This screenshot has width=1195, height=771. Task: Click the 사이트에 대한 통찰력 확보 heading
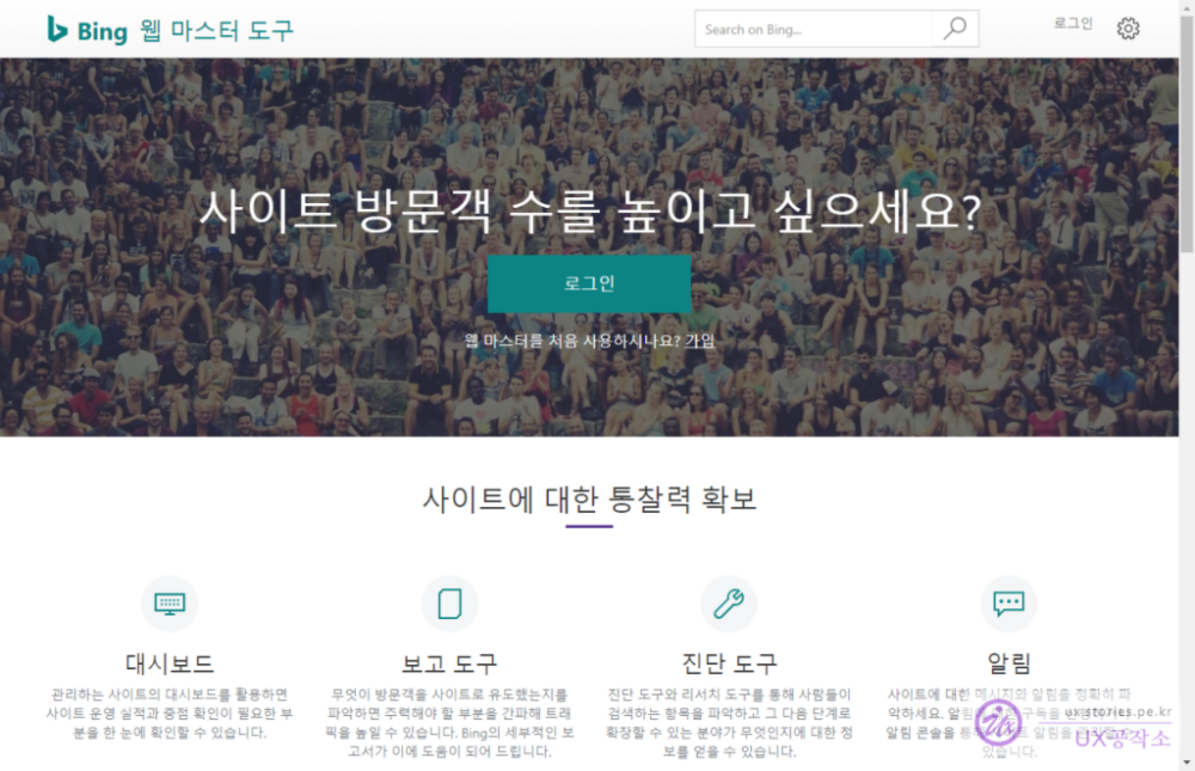click(589, 500)
